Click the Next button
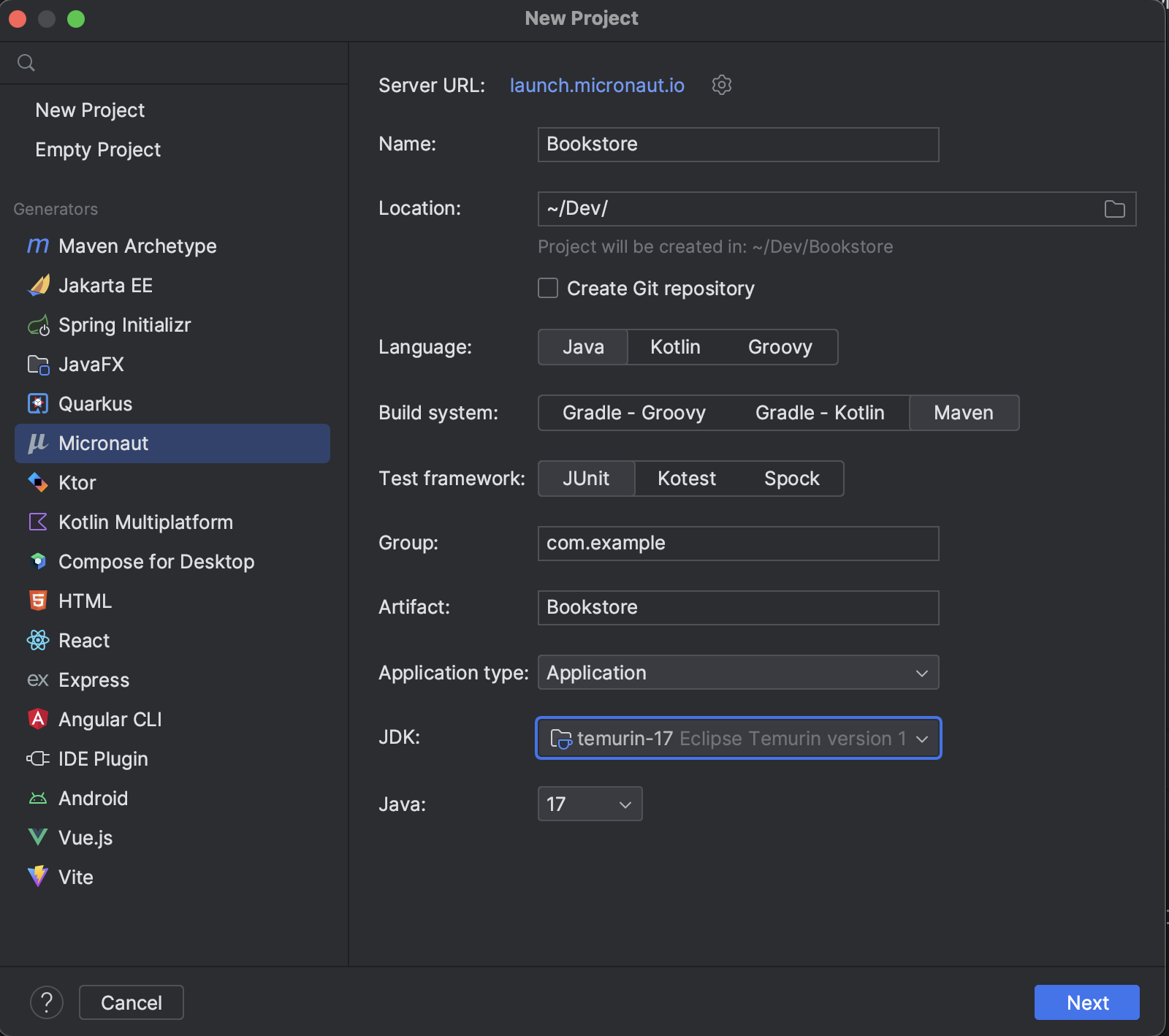1169x1036 pixels. point(1087,1002)
